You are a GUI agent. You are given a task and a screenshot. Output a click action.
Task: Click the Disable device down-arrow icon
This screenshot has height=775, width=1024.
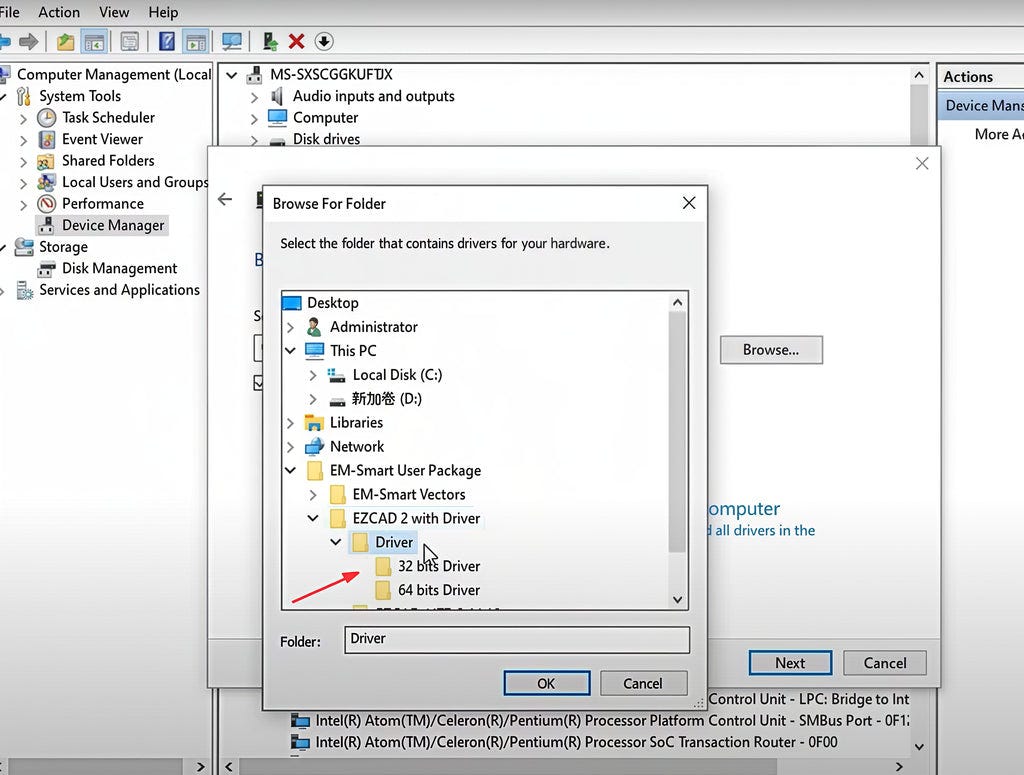pyautogui.click(x=324, y=42)
